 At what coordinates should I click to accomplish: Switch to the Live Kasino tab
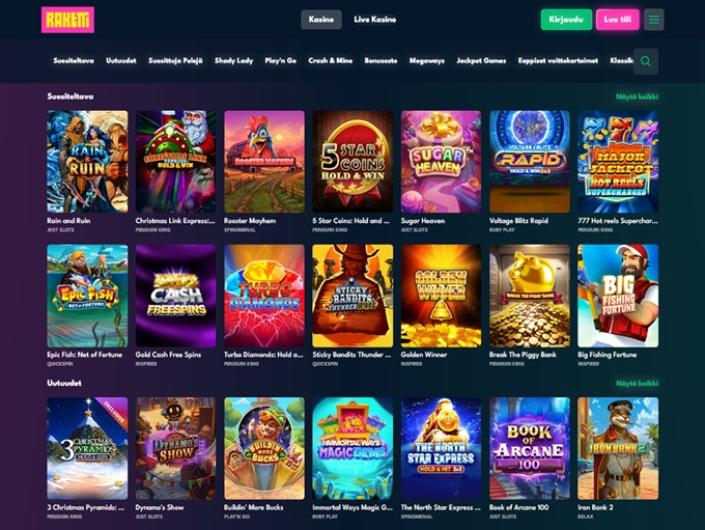coord(375,20)
